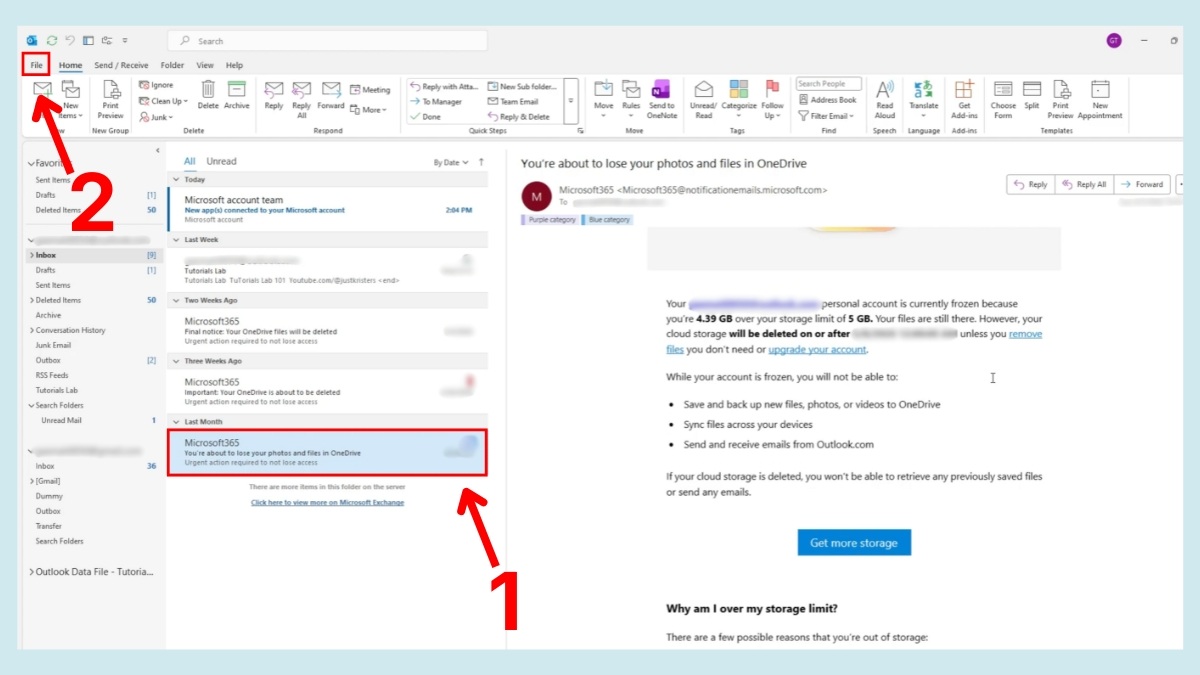Image resolution: width=1200 pixels, height=675 pixels.
Task: Click Print Preview in New Group
Action: click(111, 98)
